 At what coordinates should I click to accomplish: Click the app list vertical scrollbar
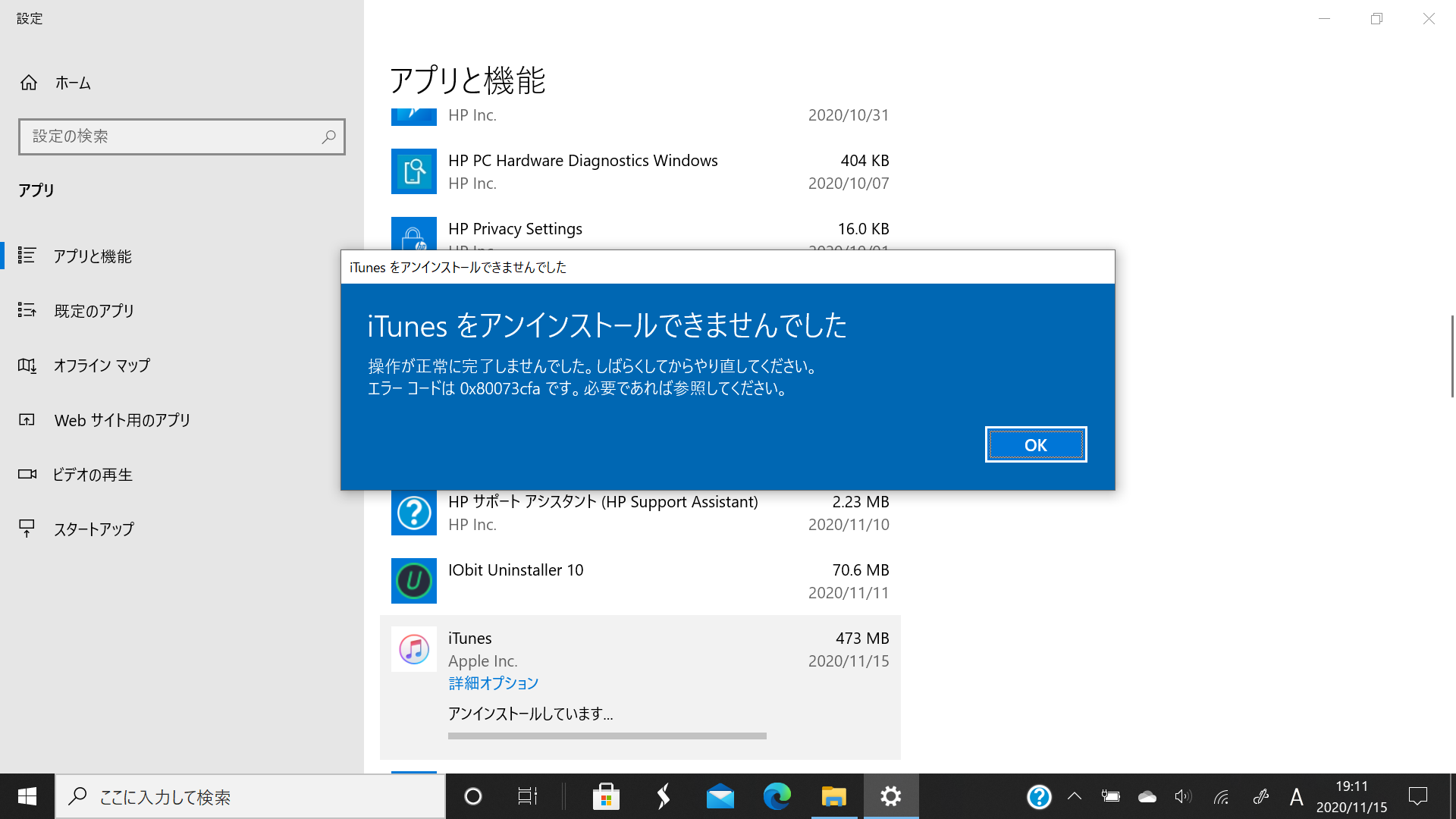pos(1452,356)
